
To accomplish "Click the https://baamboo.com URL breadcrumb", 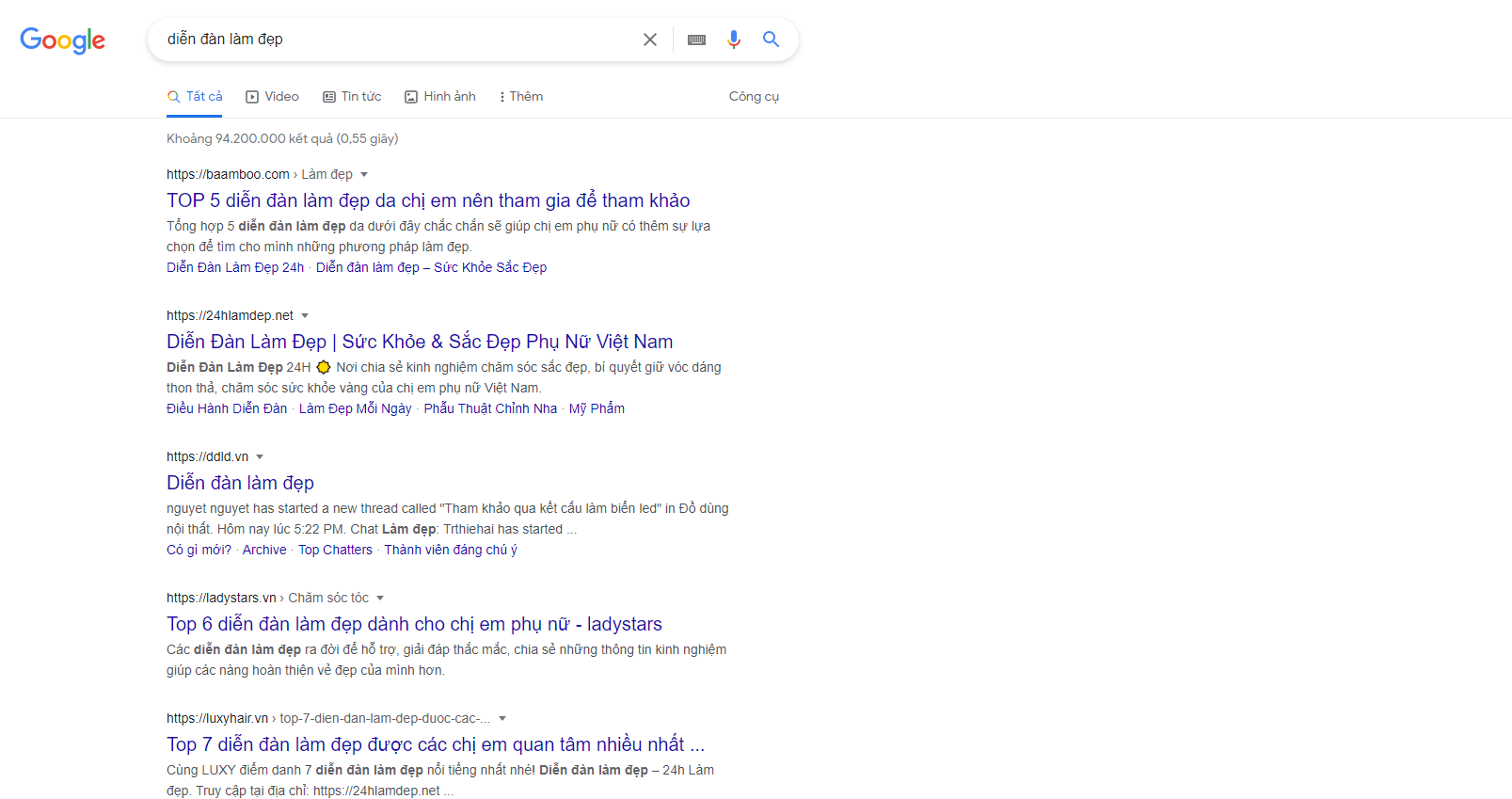I will [260, 174].
